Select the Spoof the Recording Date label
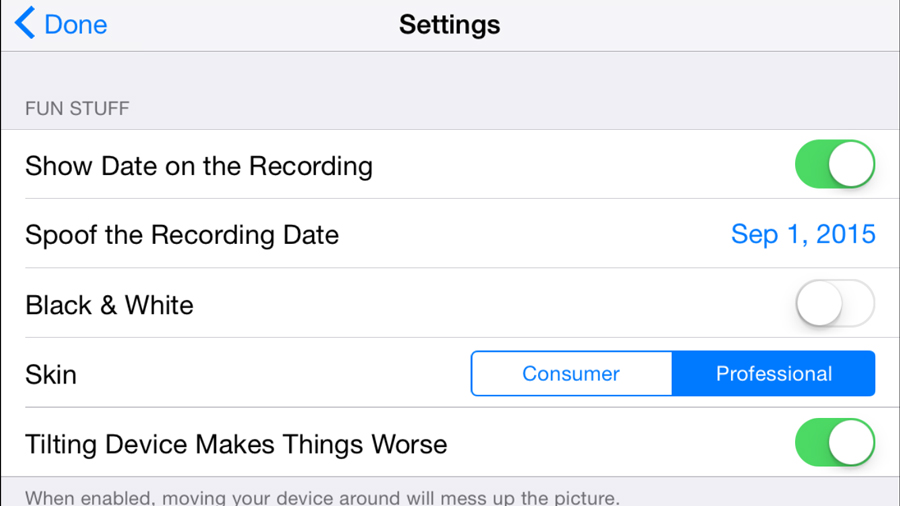This screenshot has height=506, width=900. point(181,235)
